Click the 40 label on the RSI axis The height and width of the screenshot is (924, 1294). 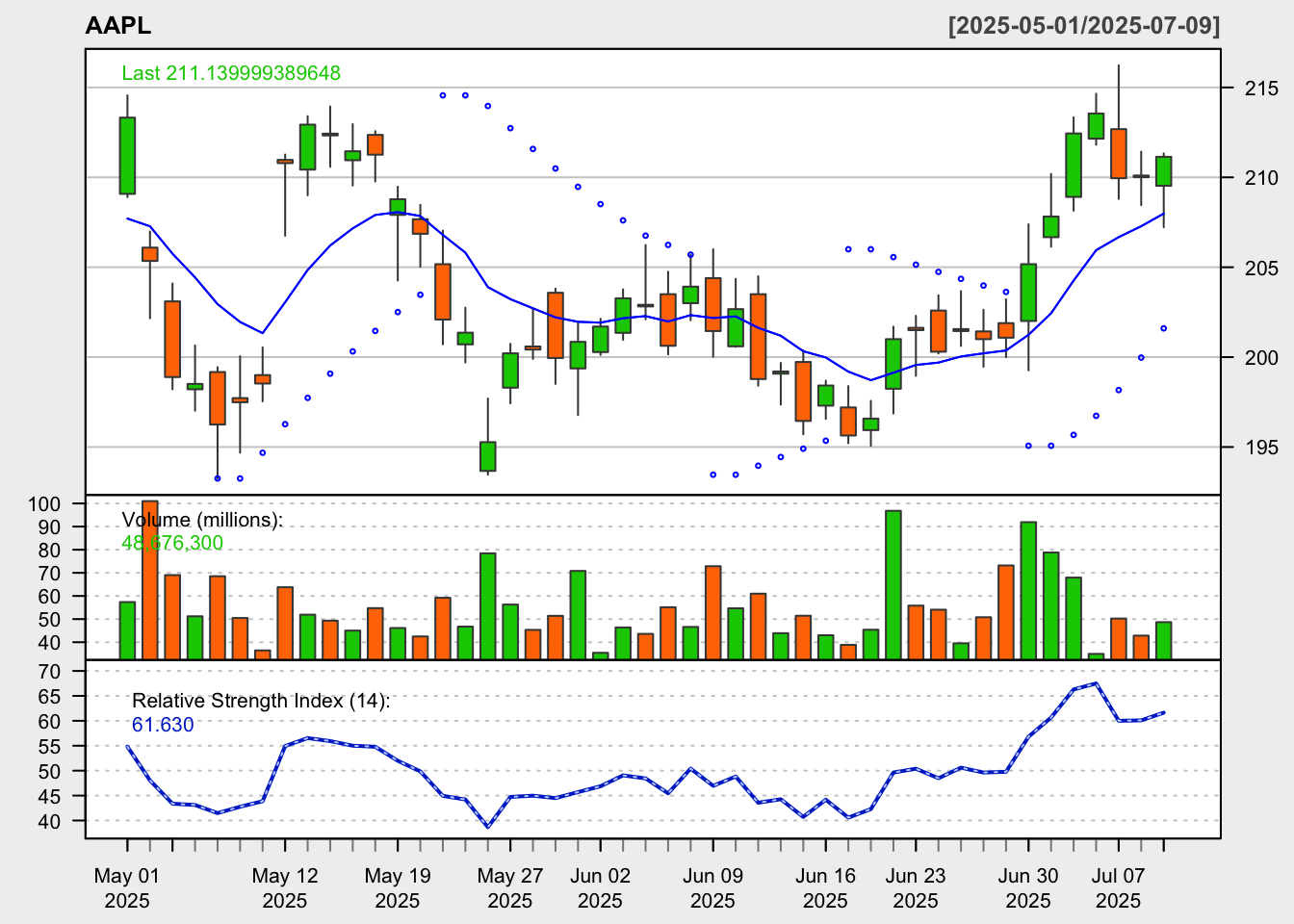coord(50,822)
